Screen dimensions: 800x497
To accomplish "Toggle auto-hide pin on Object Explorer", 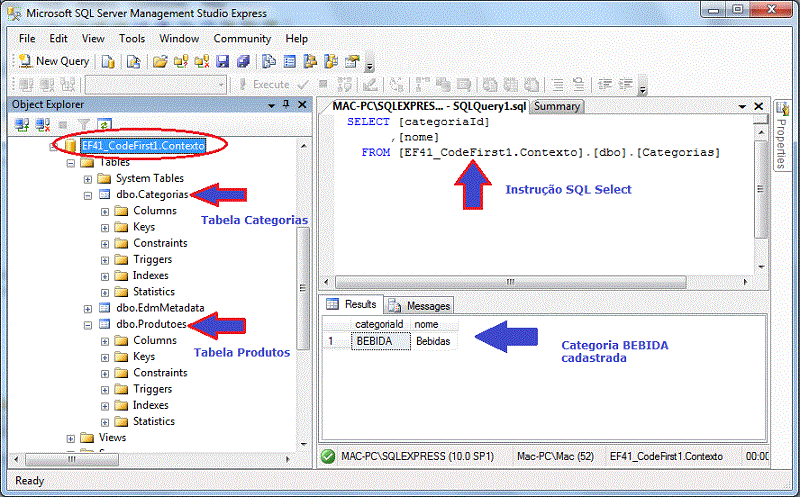I will click(x=286, y=104).
